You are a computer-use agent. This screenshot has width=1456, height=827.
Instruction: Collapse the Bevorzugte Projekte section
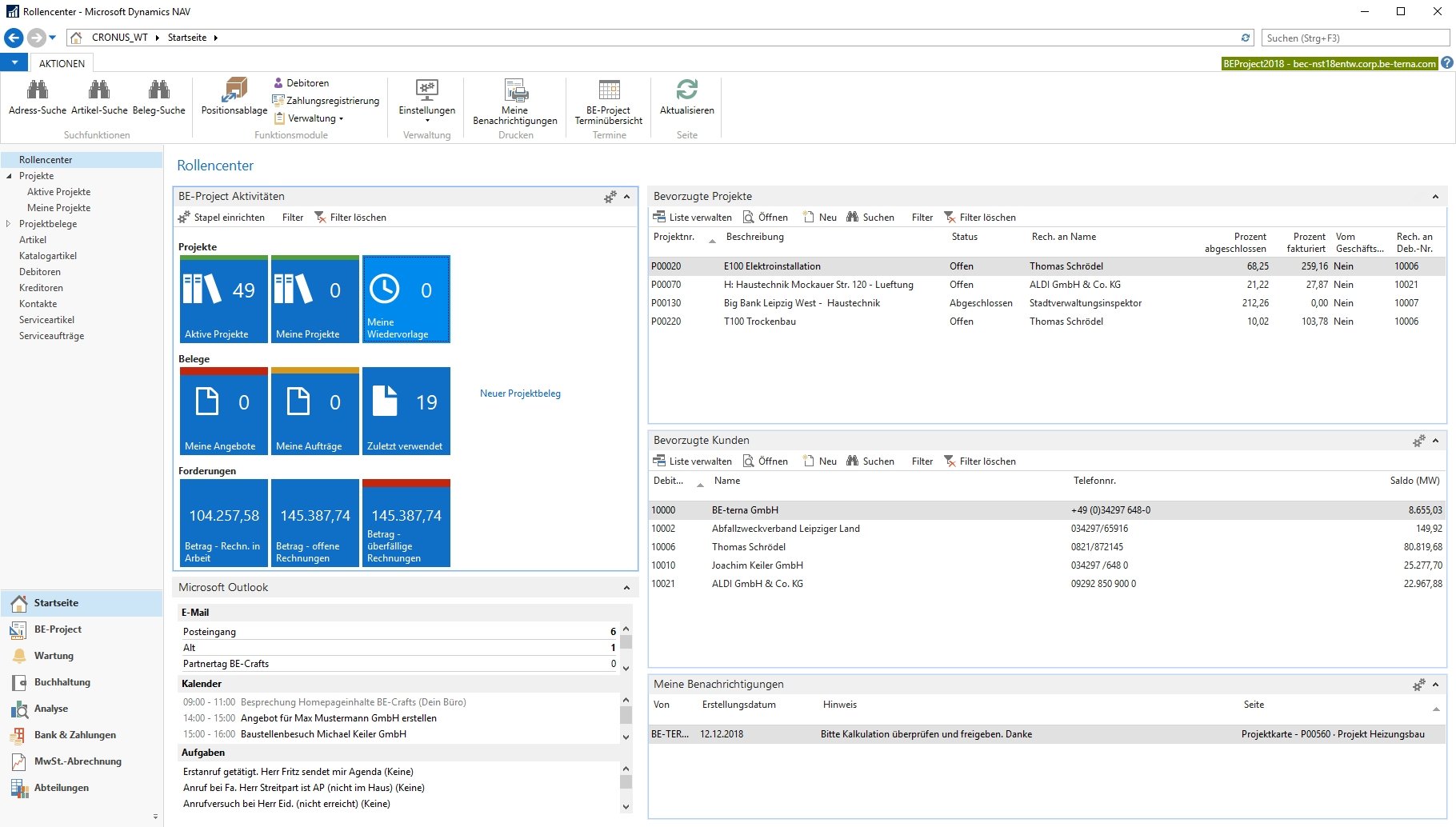point(1435,197)
